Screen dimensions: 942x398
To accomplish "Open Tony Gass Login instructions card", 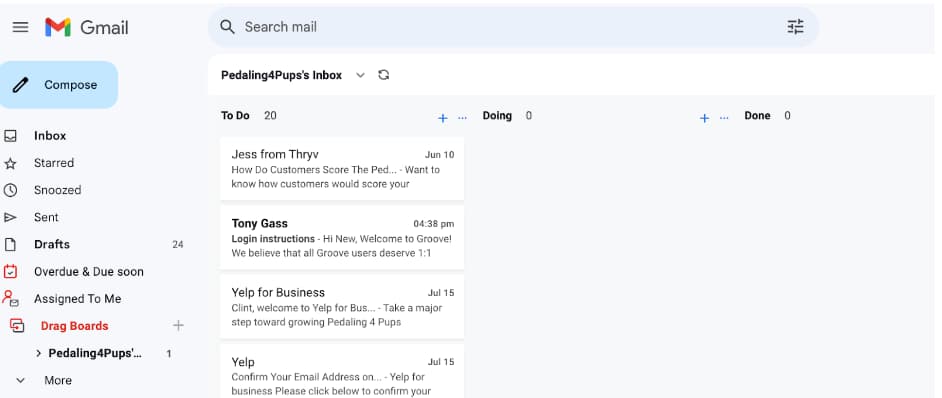I will (x=342, y=238).
